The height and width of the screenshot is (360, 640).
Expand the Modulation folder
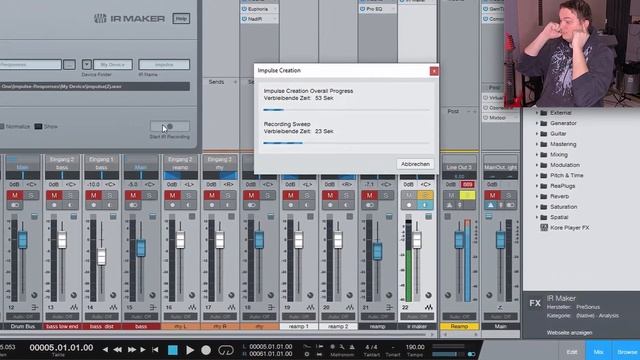pyautogui.click(x=537, y=165)
